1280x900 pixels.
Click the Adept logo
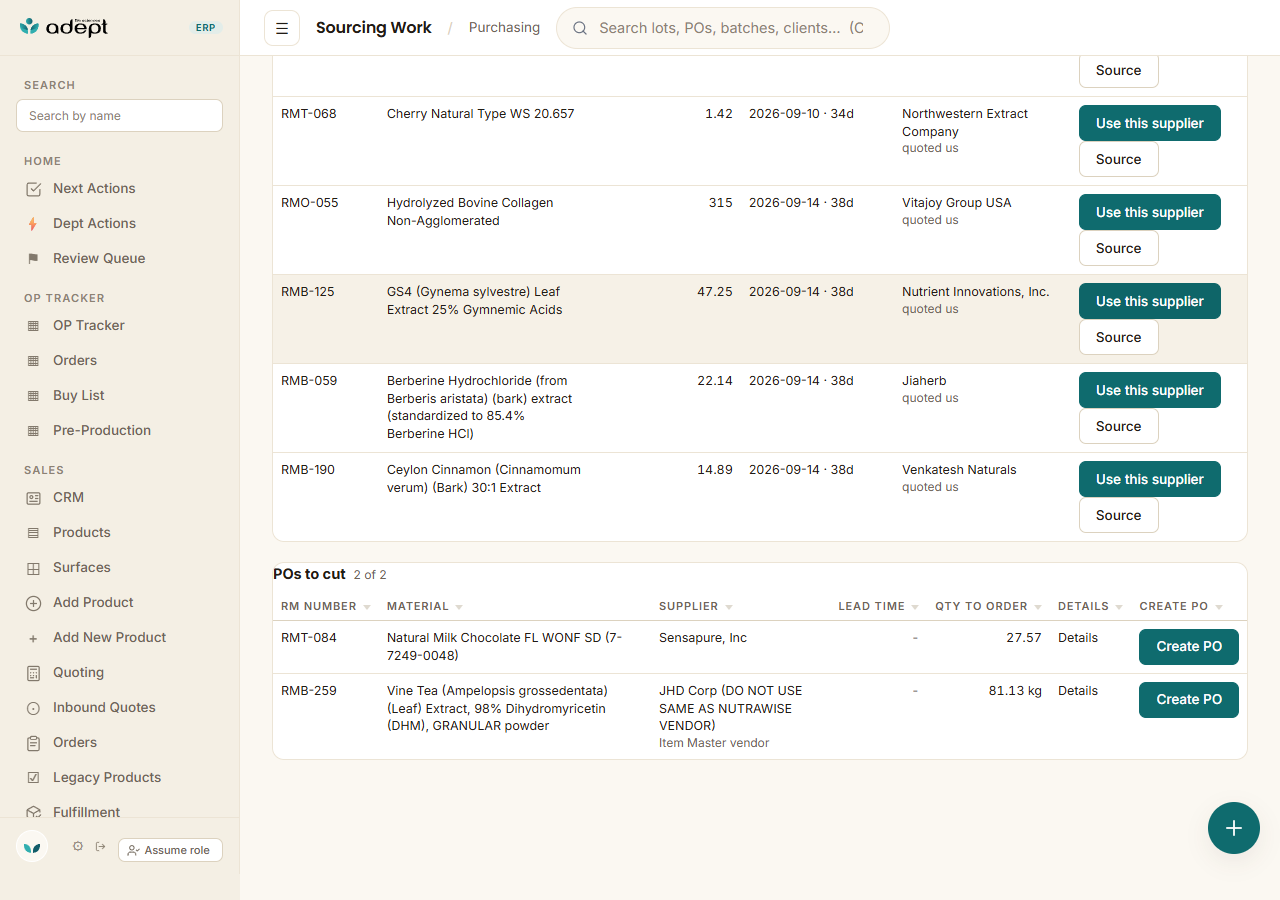pyautogui.click(x=63, y=27)
